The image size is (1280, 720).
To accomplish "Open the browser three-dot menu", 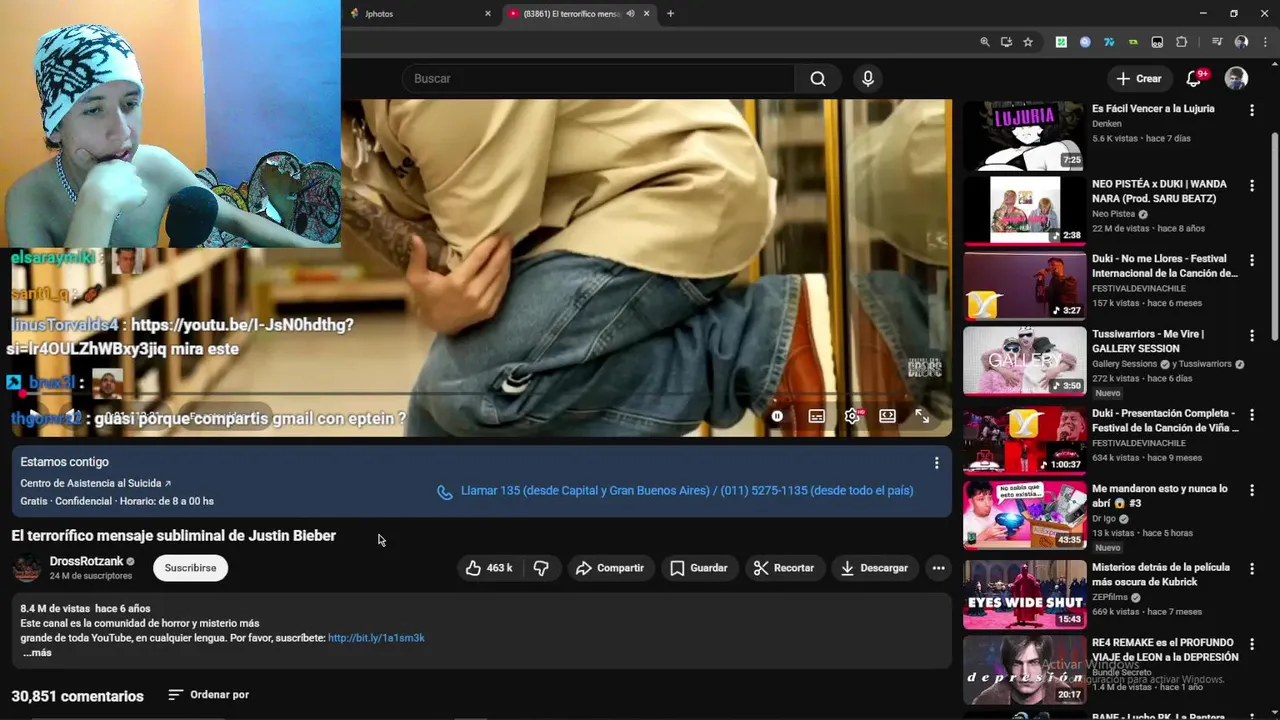I will [1265, 42].
